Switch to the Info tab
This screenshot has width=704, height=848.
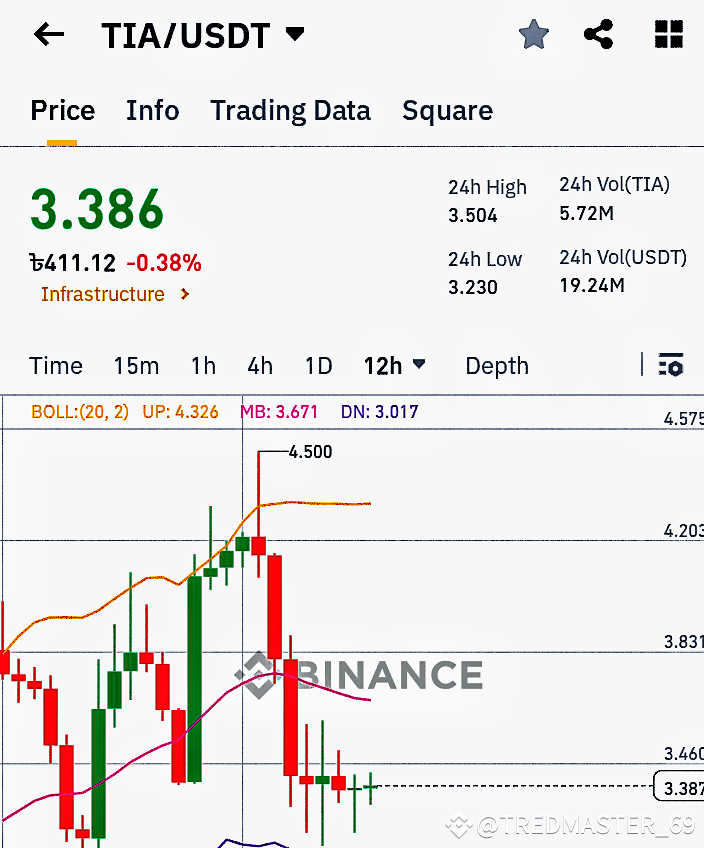click(x=152, y=111)
